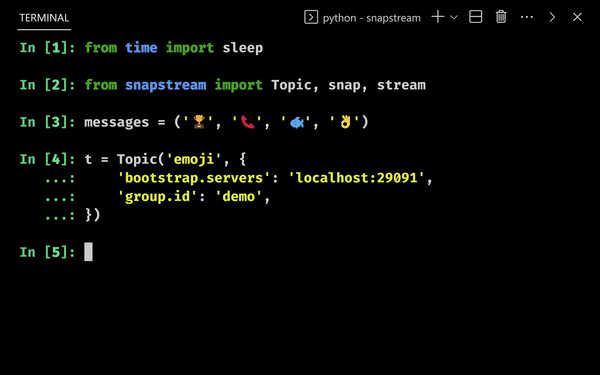Click the trophy emoji in messages tuple
600x375 pixels.
[x=199, y=122]
